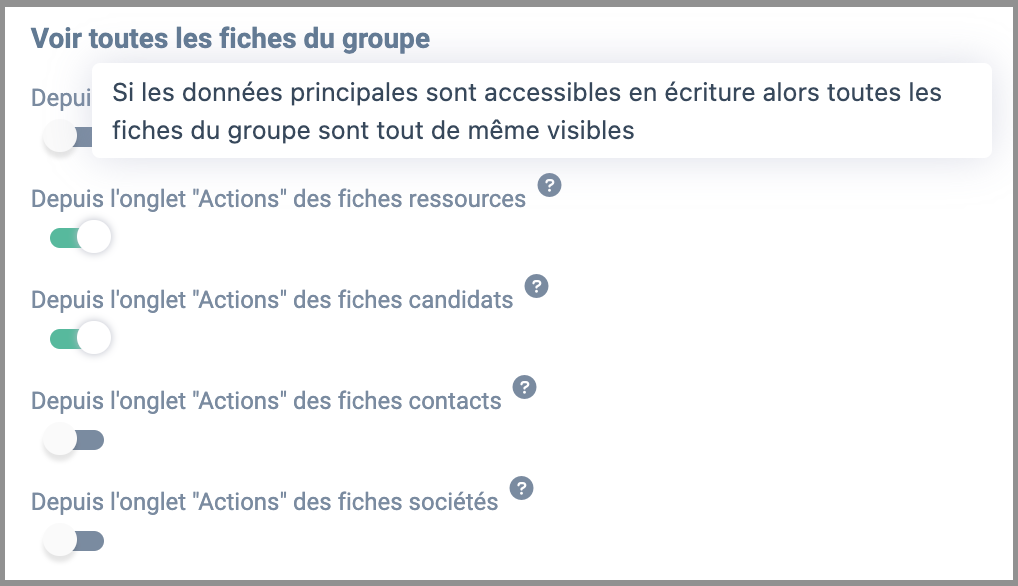Switch on the fiches sociétés toggle
The height and width of the screenshot is (586, 1018).
point(73,541)
